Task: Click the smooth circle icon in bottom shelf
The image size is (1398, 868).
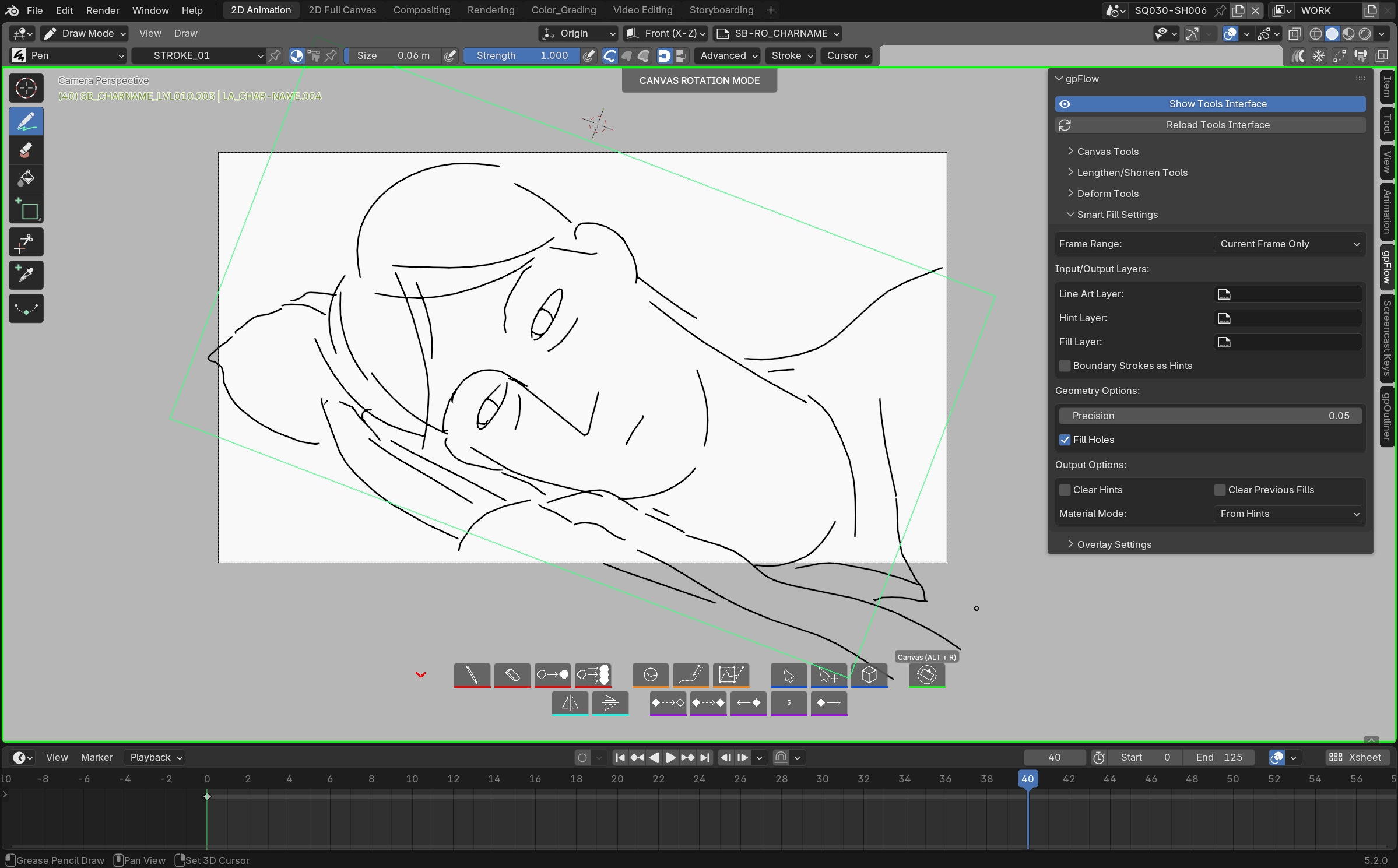Action: tap(650, 674)
